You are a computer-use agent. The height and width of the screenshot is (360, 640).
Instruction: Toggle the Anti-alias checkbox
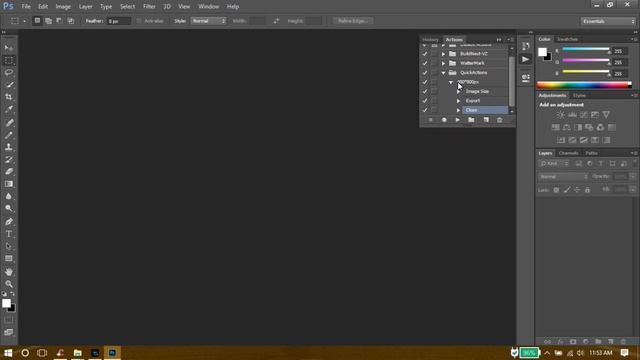tap(139, 21)
